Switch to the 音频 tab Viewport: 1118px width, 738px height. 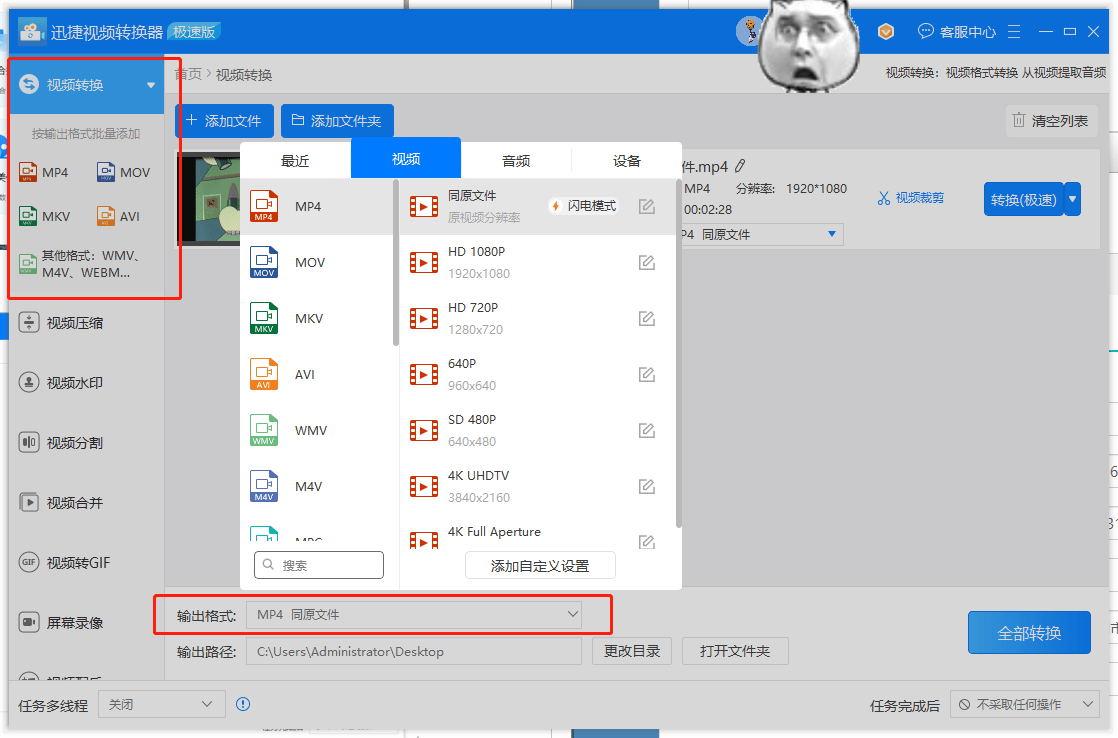point(516,160)
